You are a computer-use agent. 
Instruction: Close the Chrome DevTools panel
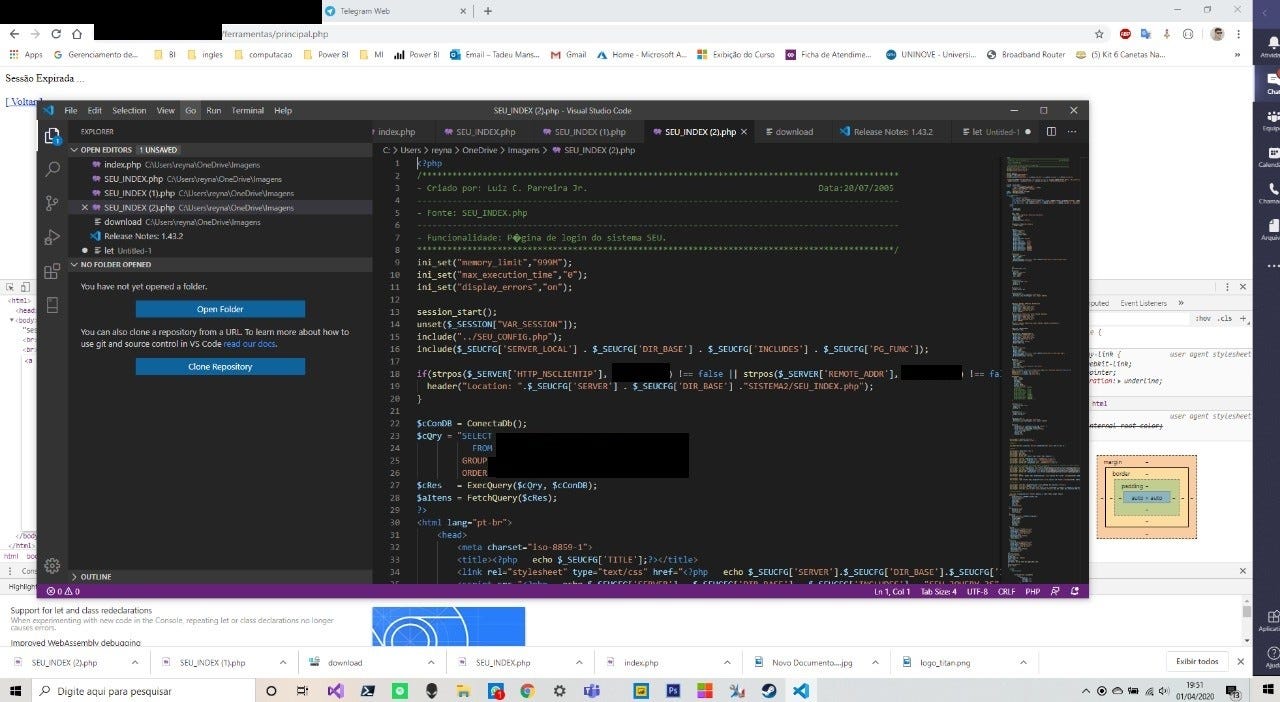click(1243, 286)
